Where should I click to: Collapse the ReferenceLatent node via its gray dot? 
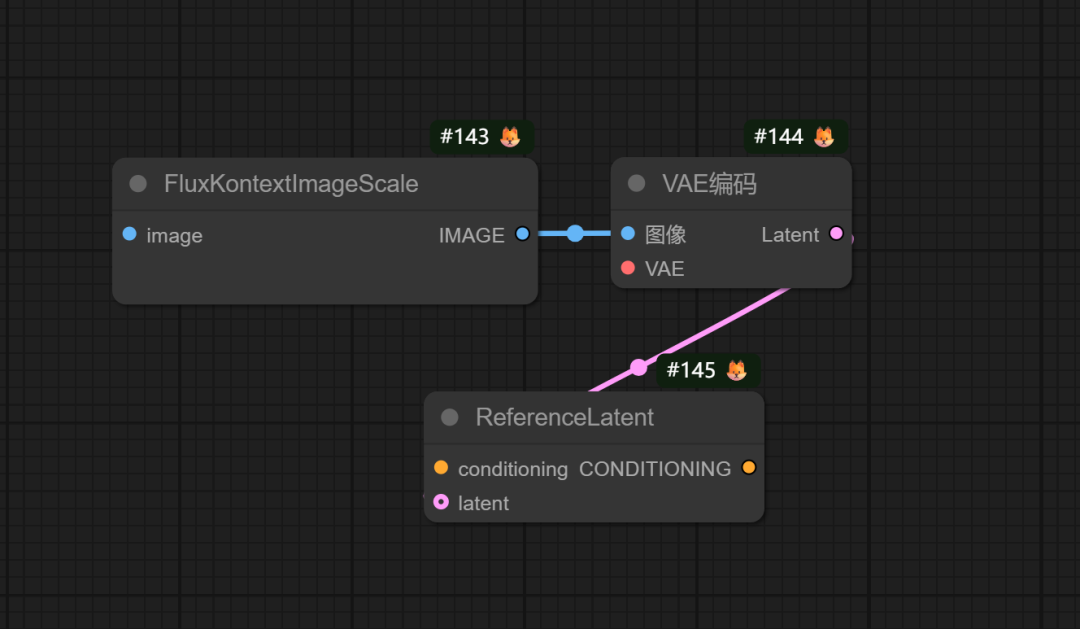(450, 417)
